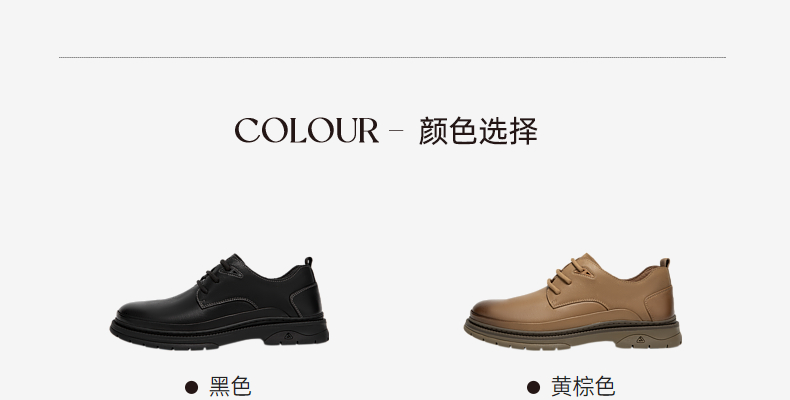The image size is (790, 400).
Task: Click the COLOUR heading text
Action: [306, 130]
